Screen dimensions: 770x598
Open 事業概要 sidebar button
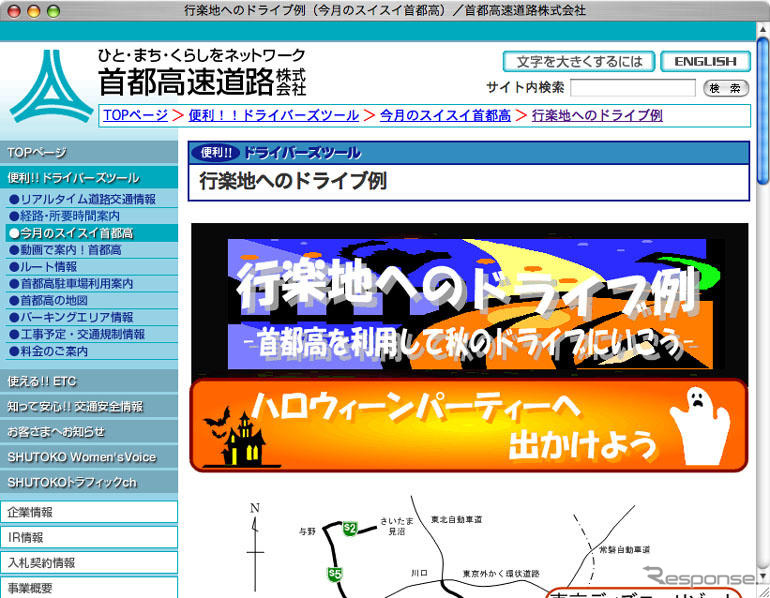89,588
